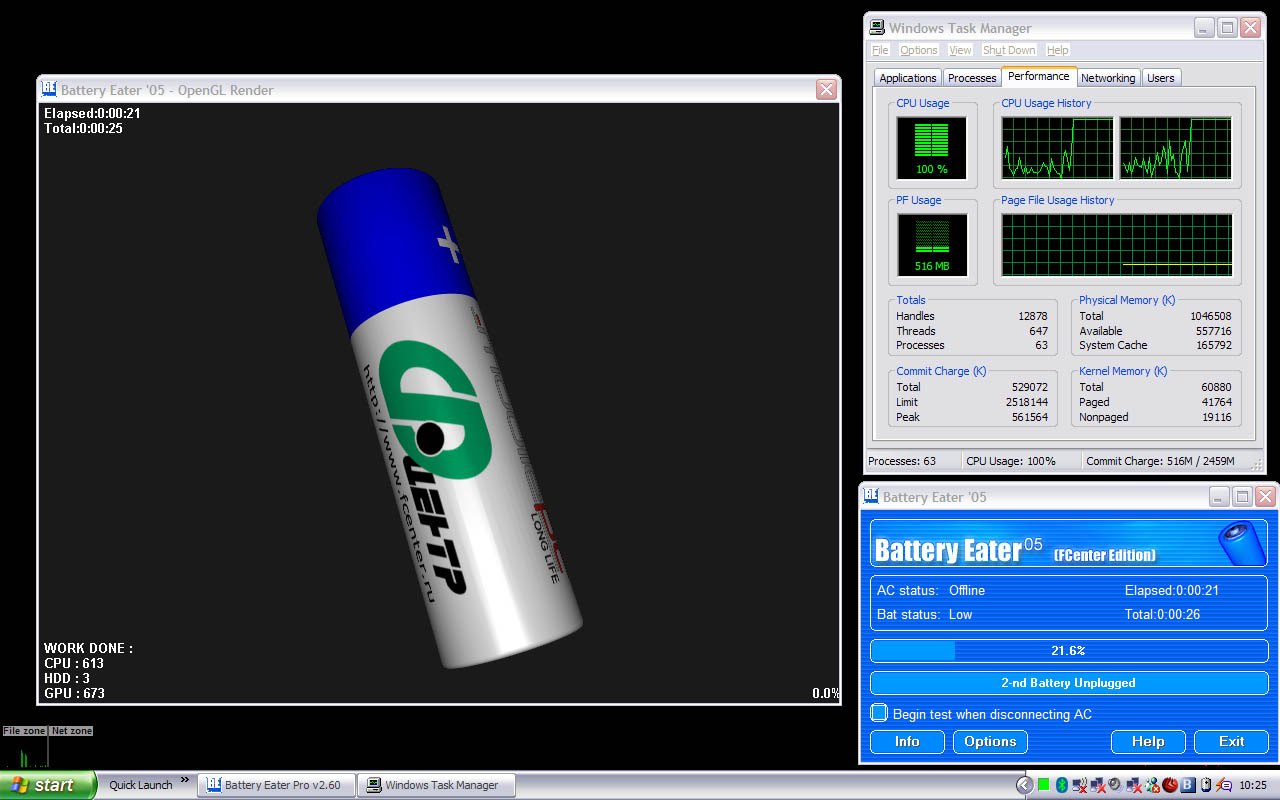Open the Help menu in Task Manager
This screenshot has width=1280, height=800.
click(x=1057, y=50)
